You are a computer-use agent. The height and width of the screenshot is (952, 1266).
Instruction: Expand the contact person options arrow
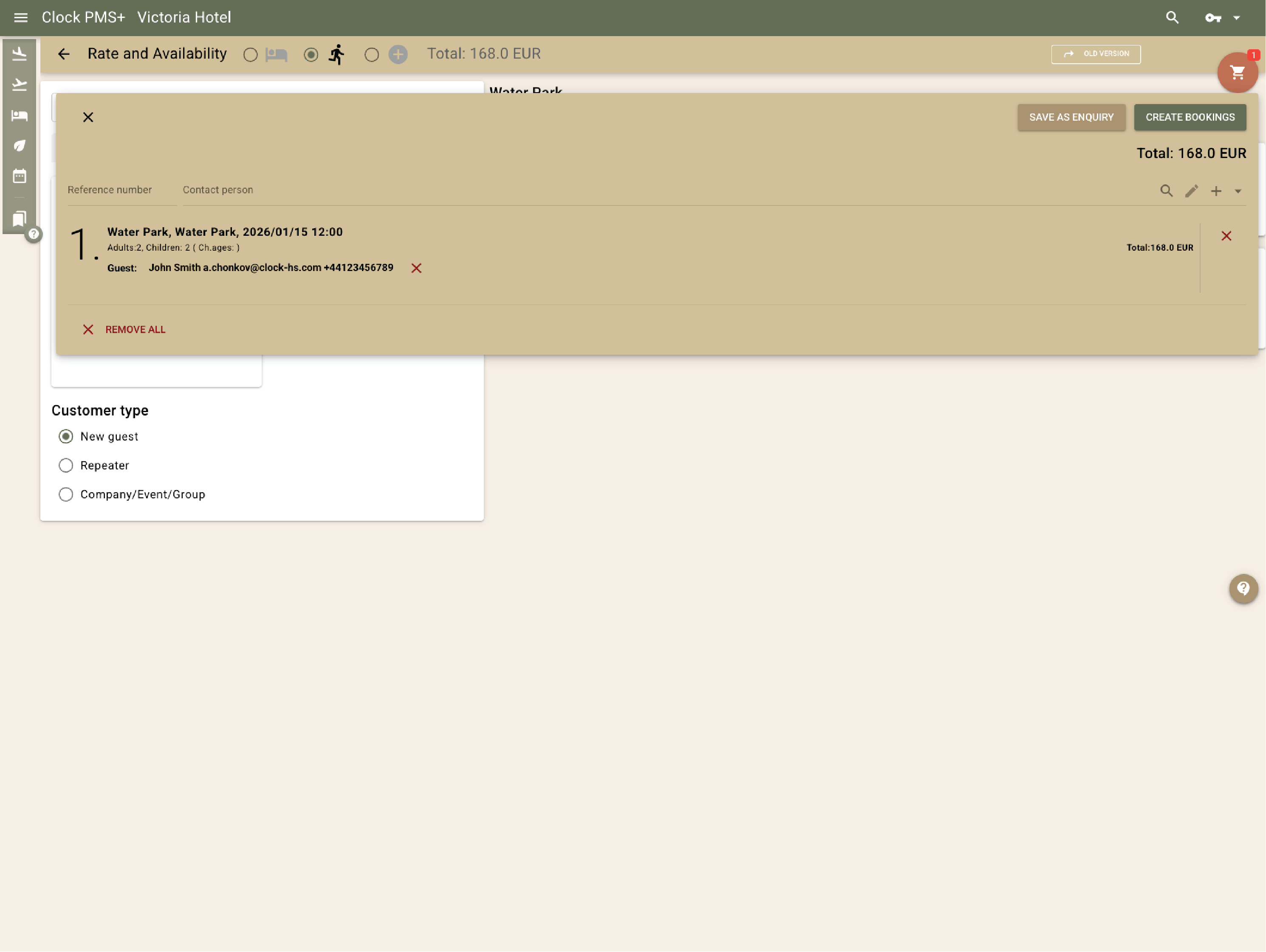click(x=1238, y=191)
